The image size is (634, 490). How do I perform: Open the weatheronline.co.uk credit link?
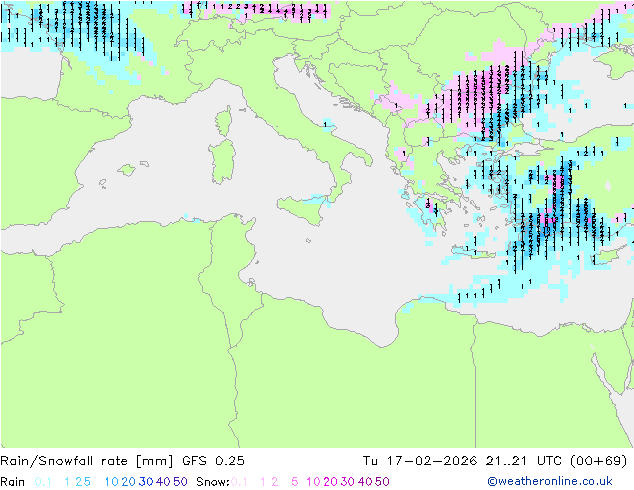(x=550, y=481)
